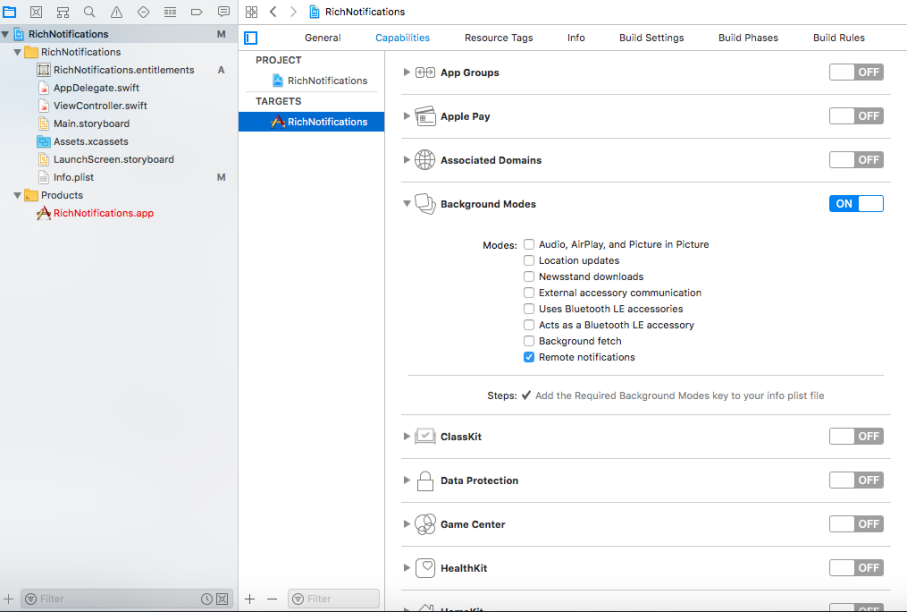Screen dimensions: 920x613
Task: Open the Issue navigator warning icon
Action: (x=117, y=12)
